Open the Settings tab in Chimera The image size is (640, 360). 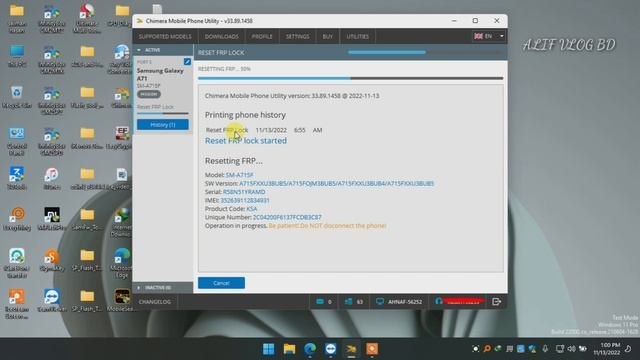pyautogui.click(x=297, y=36)
